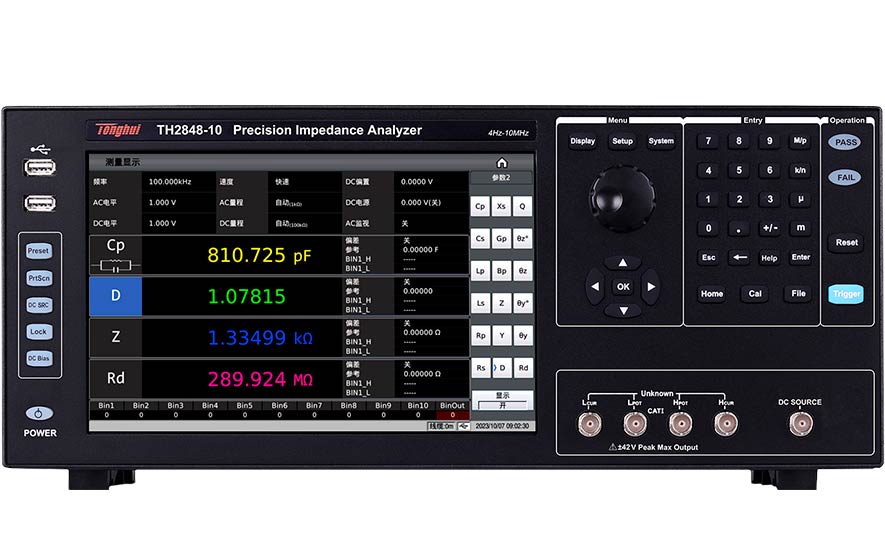Select the Y parameter button

pos(501,336)
